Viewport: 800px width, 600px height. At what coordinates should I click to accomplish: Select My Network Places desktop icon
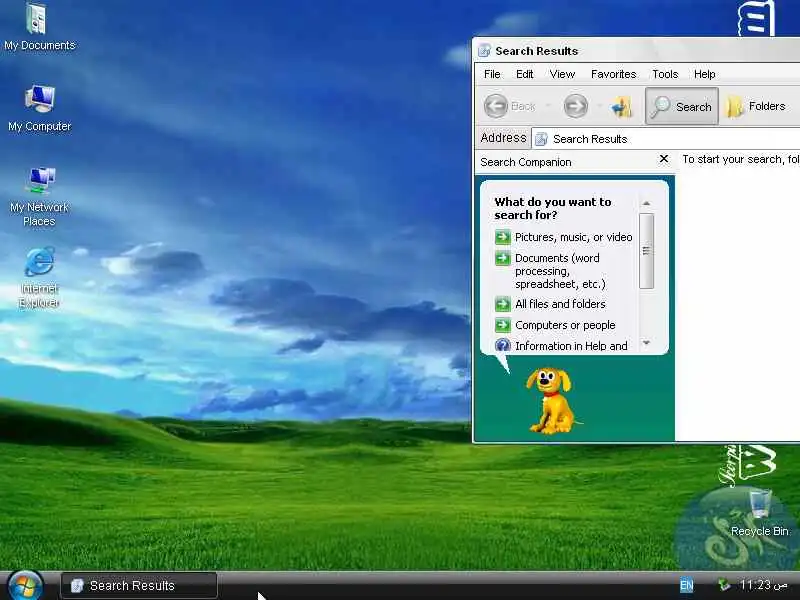coord(39,196)
